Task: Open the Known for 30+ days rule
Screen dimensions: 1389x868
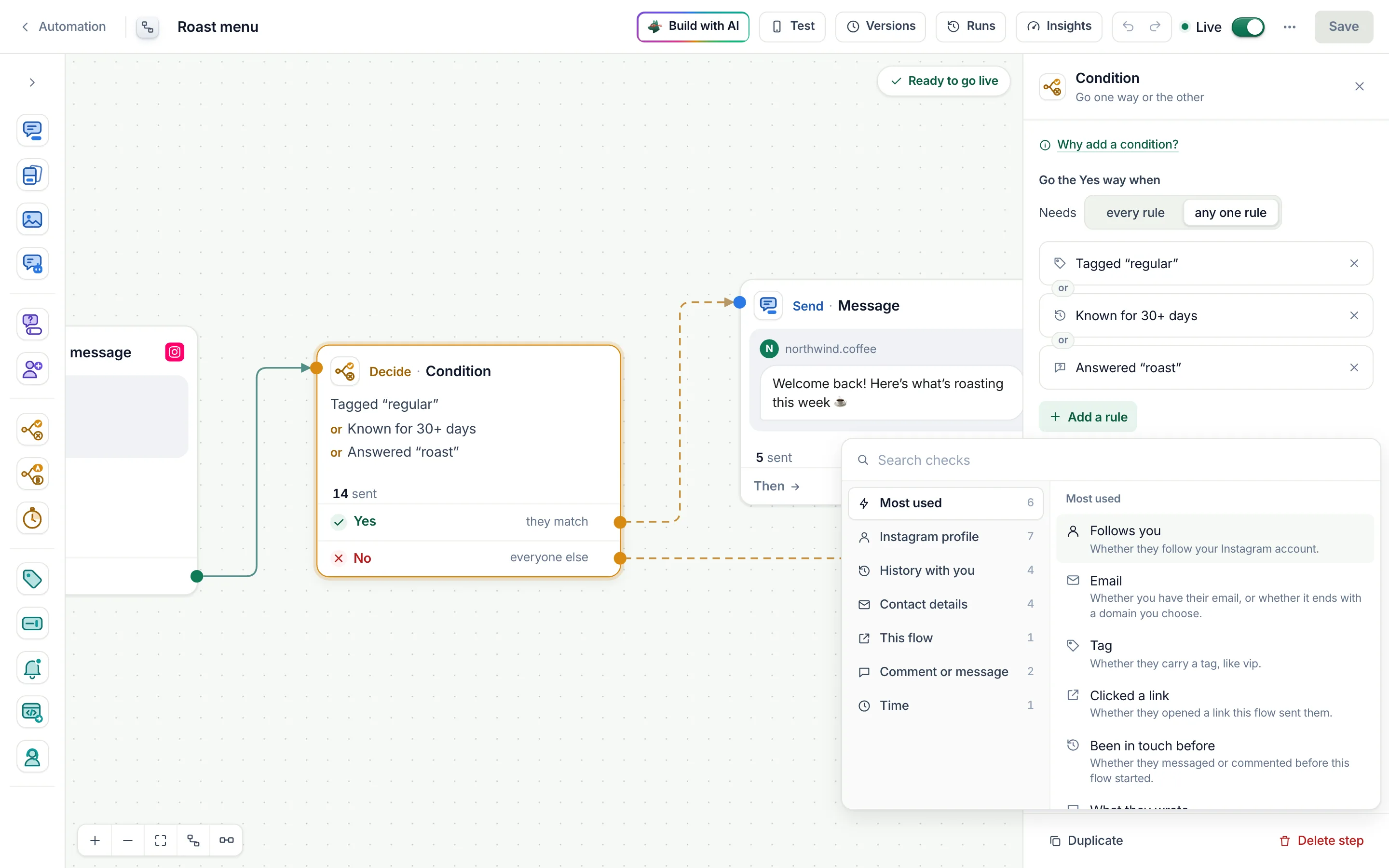Action: point(1205,316)
